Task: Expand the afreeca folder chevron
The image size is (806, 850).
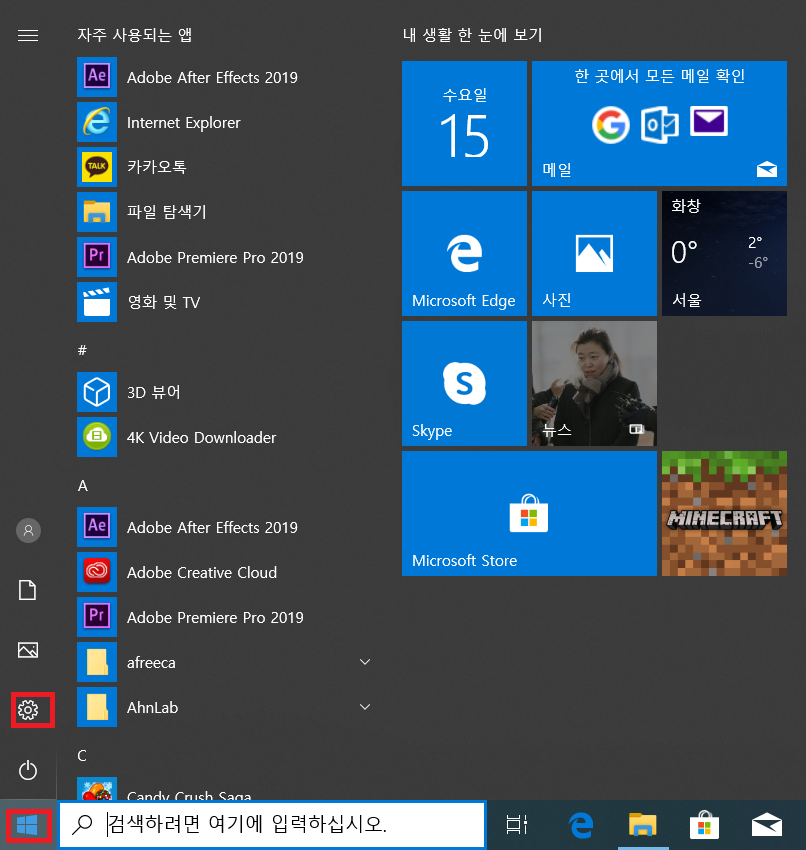Action: coord(365,662)
